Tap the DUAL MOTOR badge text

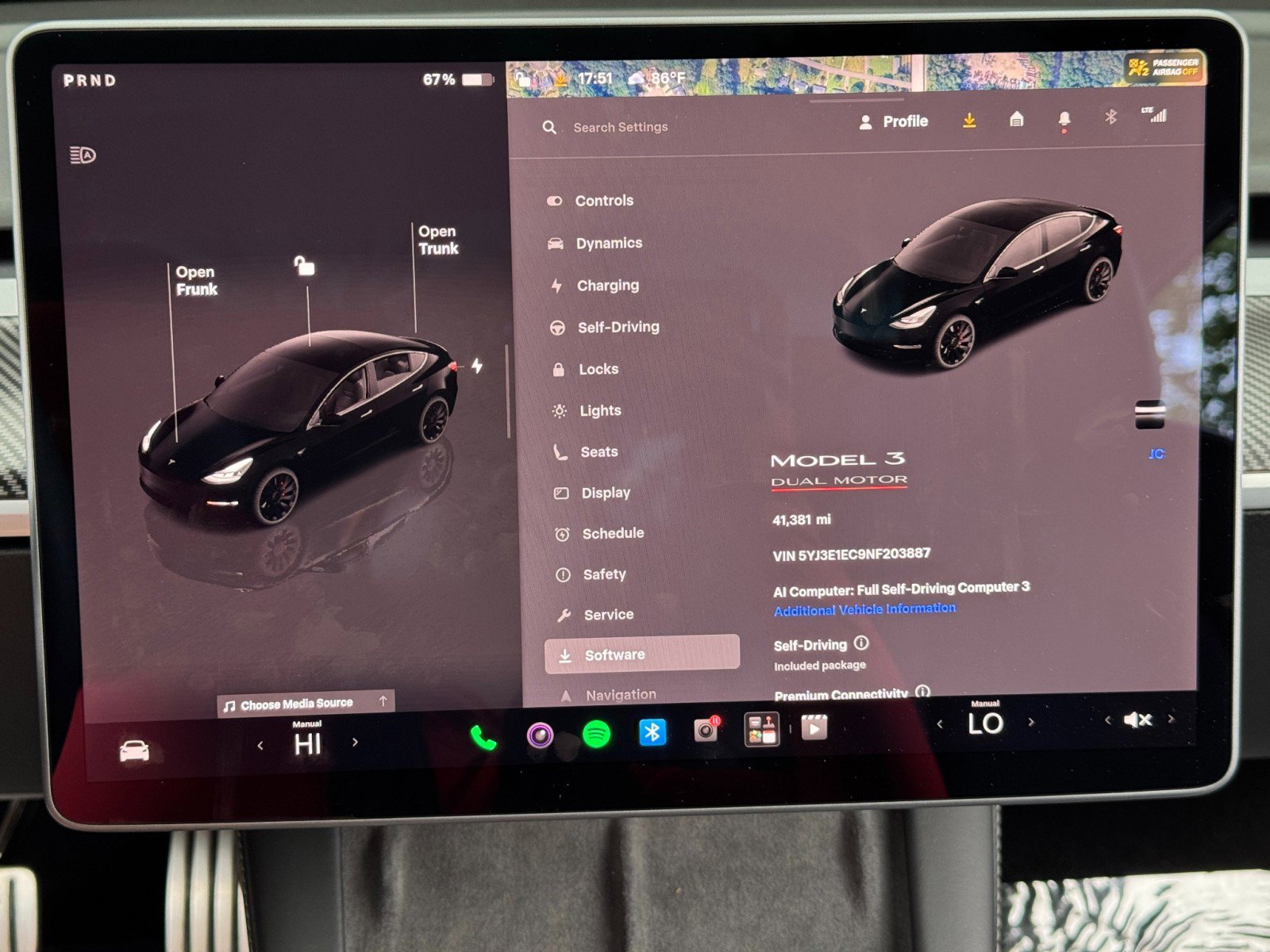(839, 481)
